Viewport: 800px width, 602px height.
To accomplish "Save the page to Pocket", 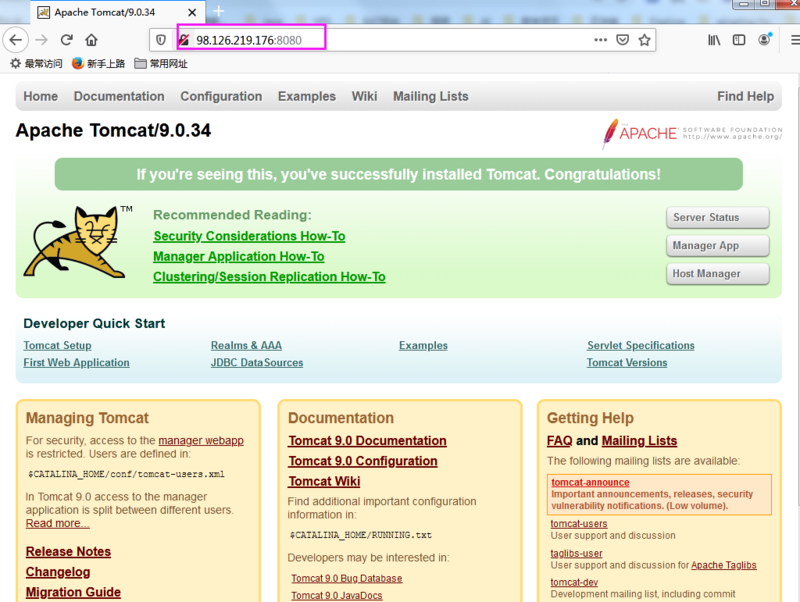I will point(623,40).
